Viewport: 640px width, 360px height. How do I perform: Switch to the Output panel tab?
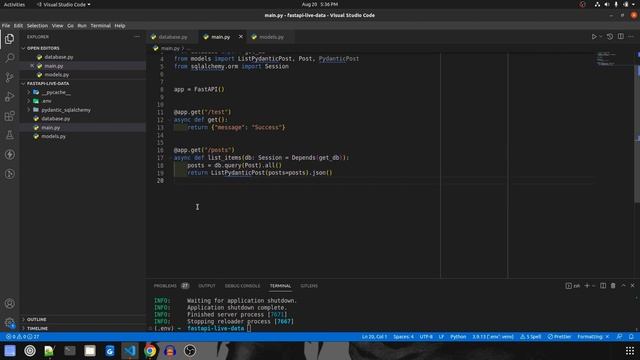click(207, 286)
